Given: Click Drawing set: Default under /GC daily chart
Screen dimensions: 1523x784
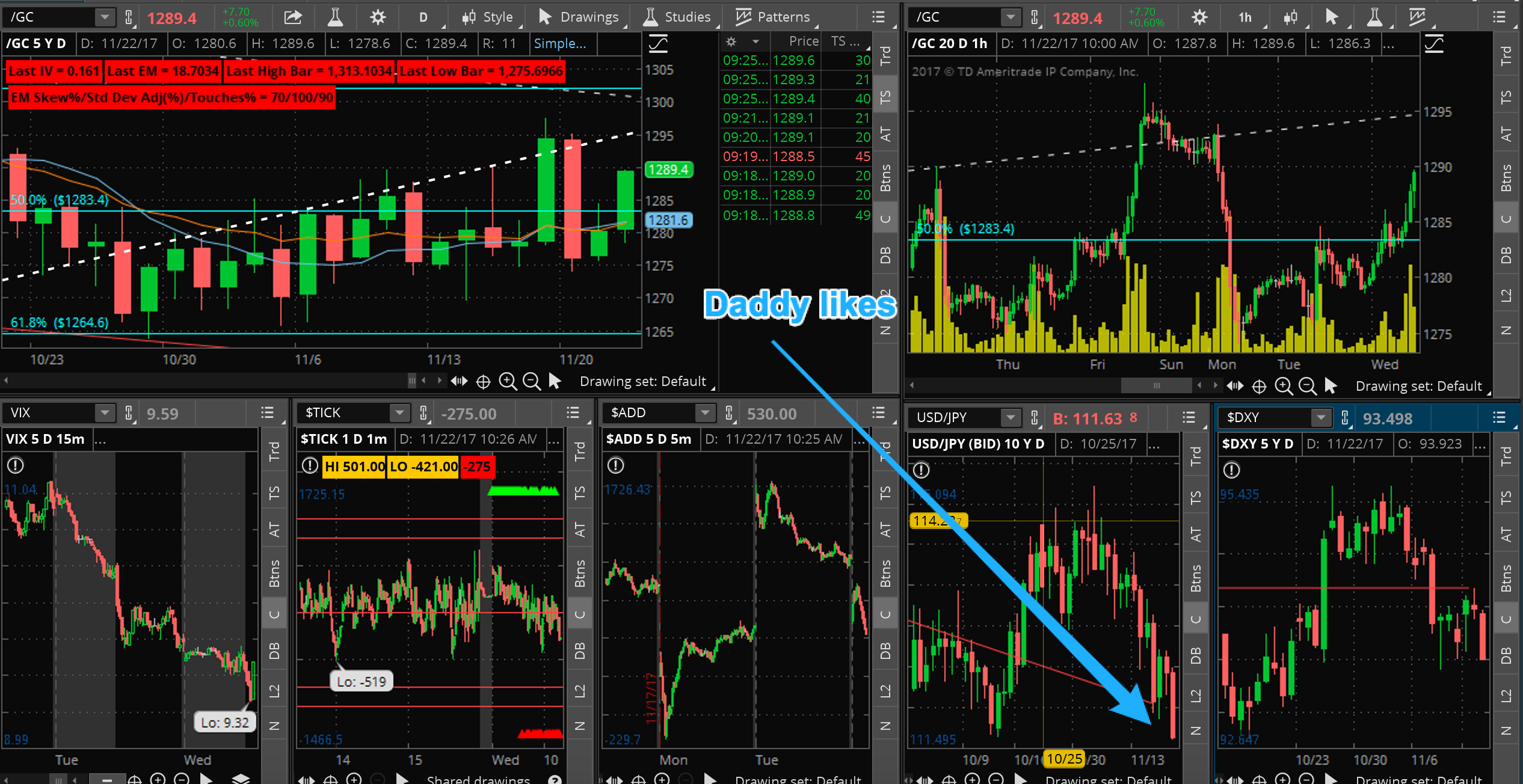Looking at the screenshot, I should point(642,381).
